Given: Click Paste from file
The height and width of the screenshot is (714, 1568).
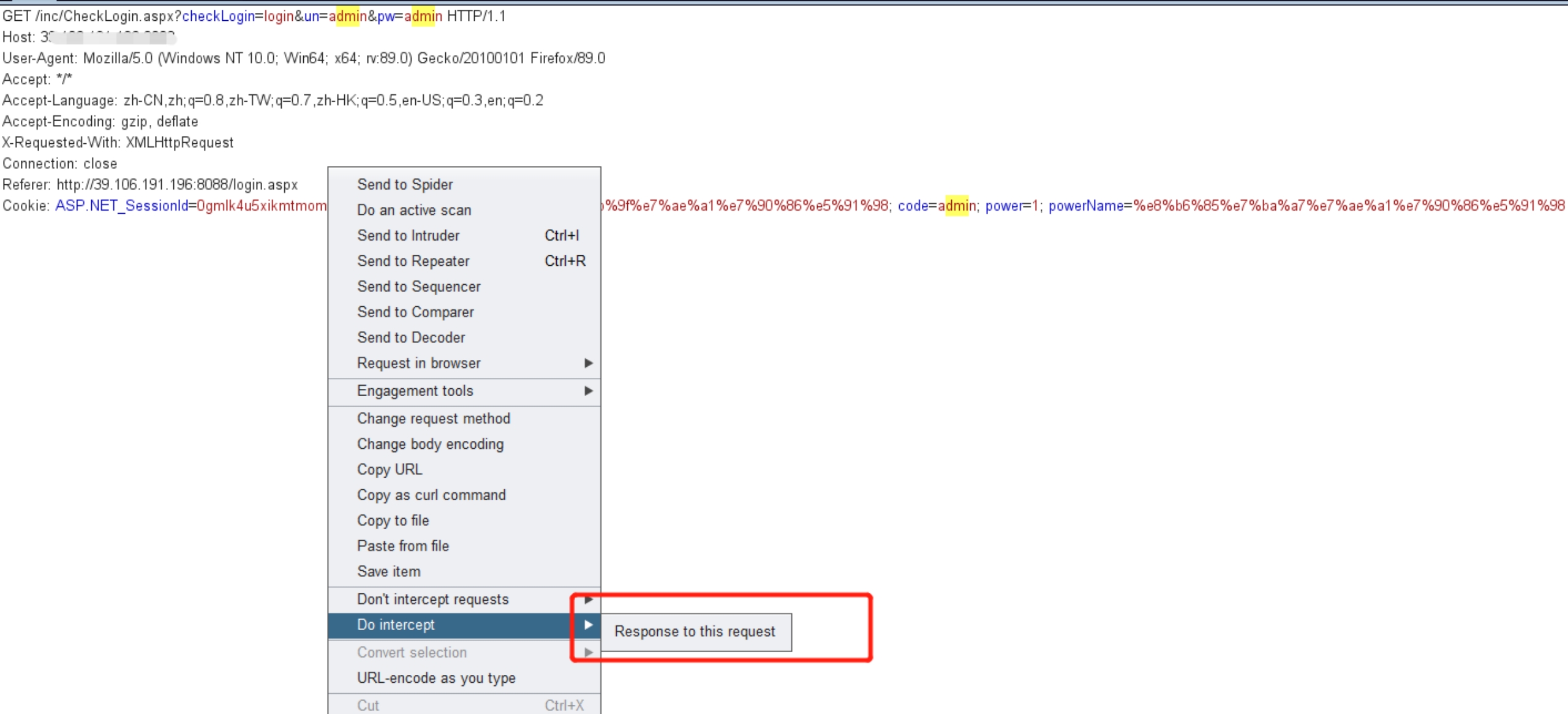Looking at the screenshot, I should pyautogui.click(x=403, y=546).
